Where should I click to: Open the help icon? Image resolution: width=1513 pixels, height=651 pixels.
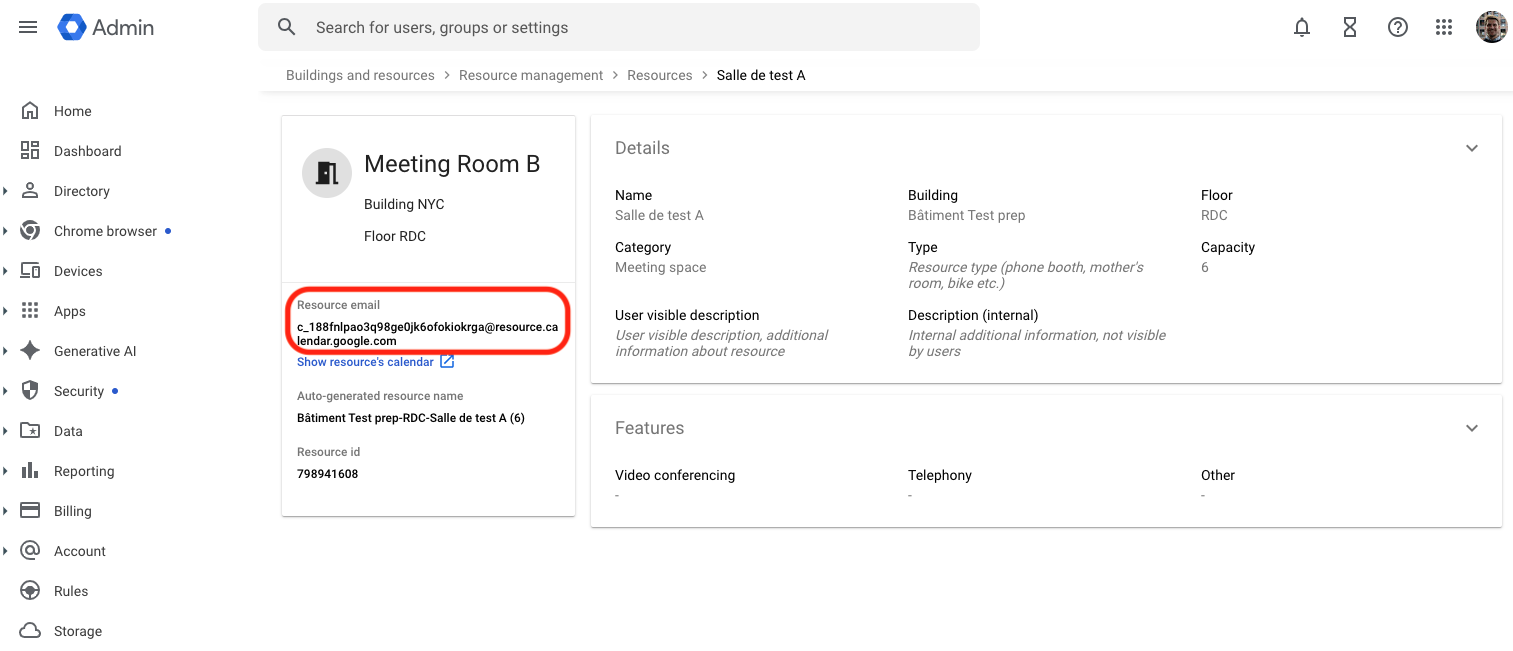[1397, 27]
